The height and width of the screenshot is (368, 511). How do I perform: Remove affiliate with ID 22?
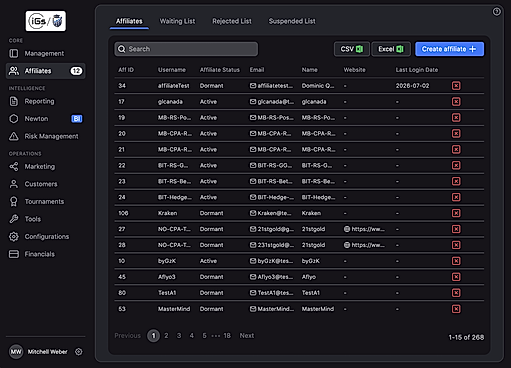pyautogui.click(x=456, y=165)
